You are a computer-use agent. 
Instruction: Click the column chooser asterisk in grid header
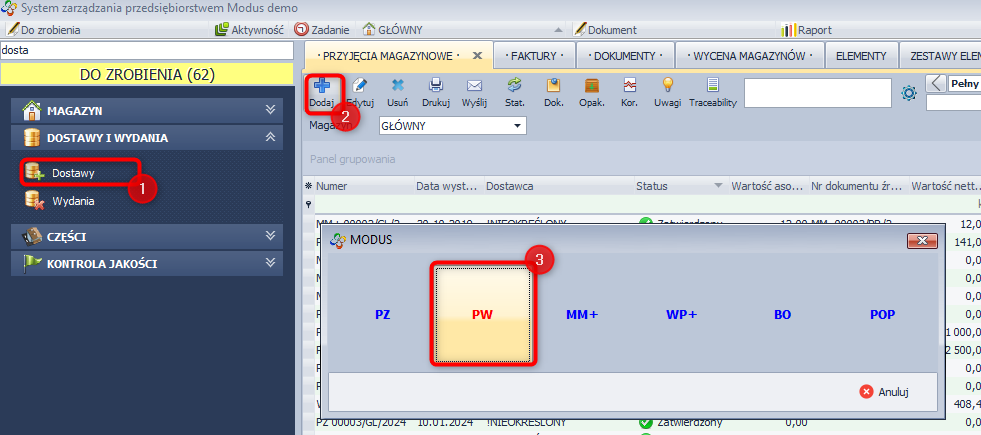point(308,186)
